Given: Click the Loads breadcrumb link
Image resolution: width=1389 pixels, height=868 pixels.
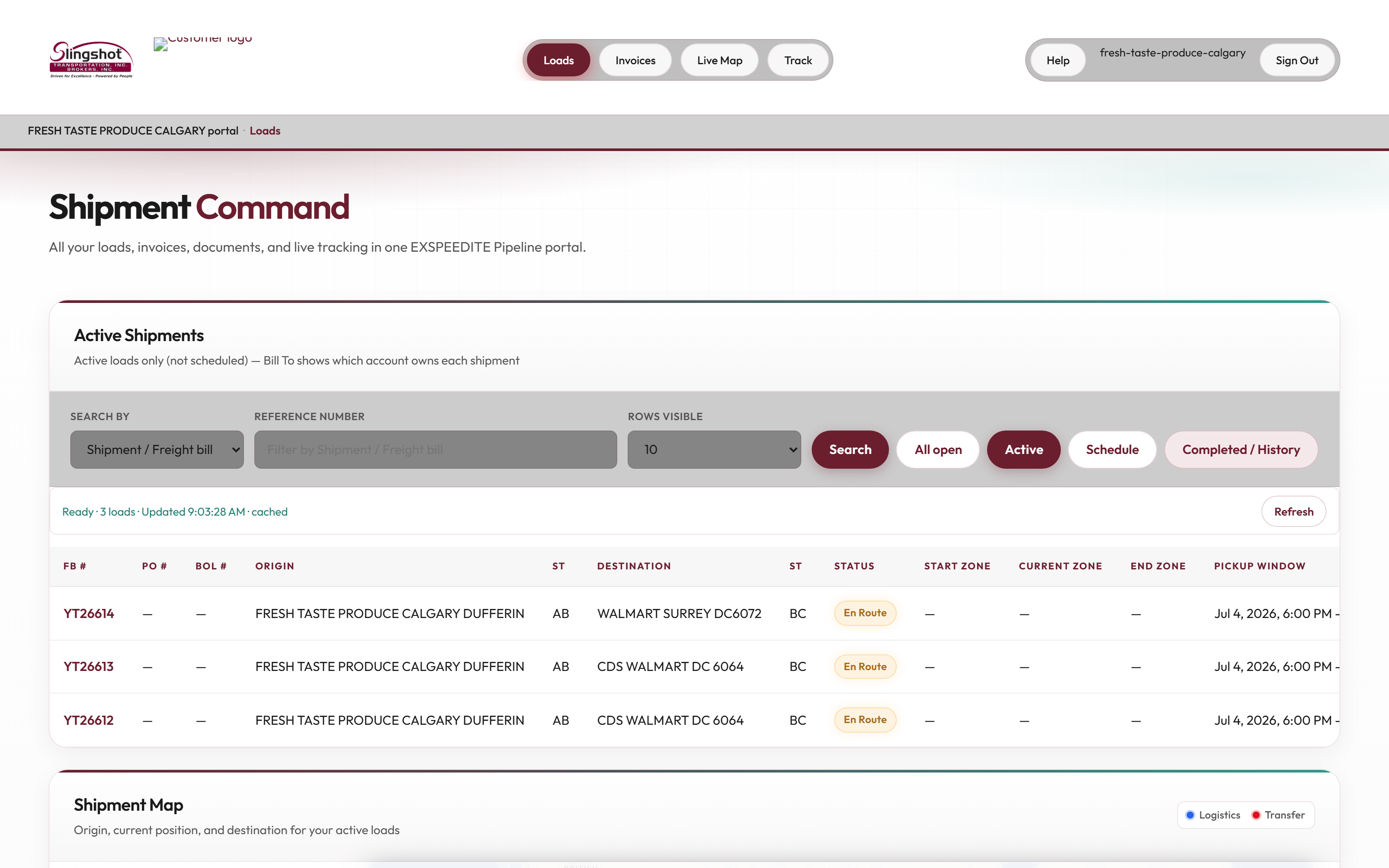Looking at the screenshot, I should (265, 131).
